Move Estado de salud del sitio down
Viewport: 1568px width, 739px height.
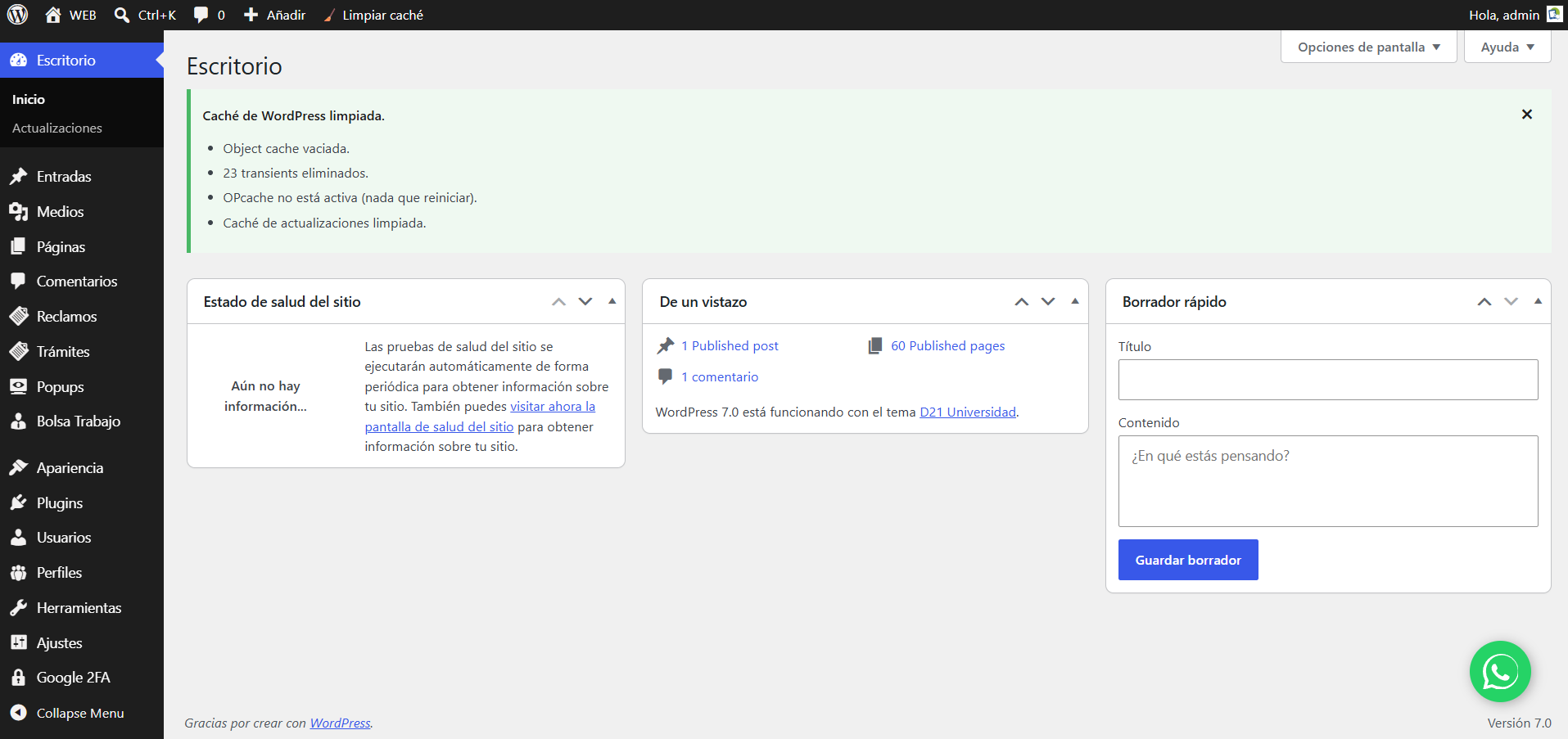(585, 302)
